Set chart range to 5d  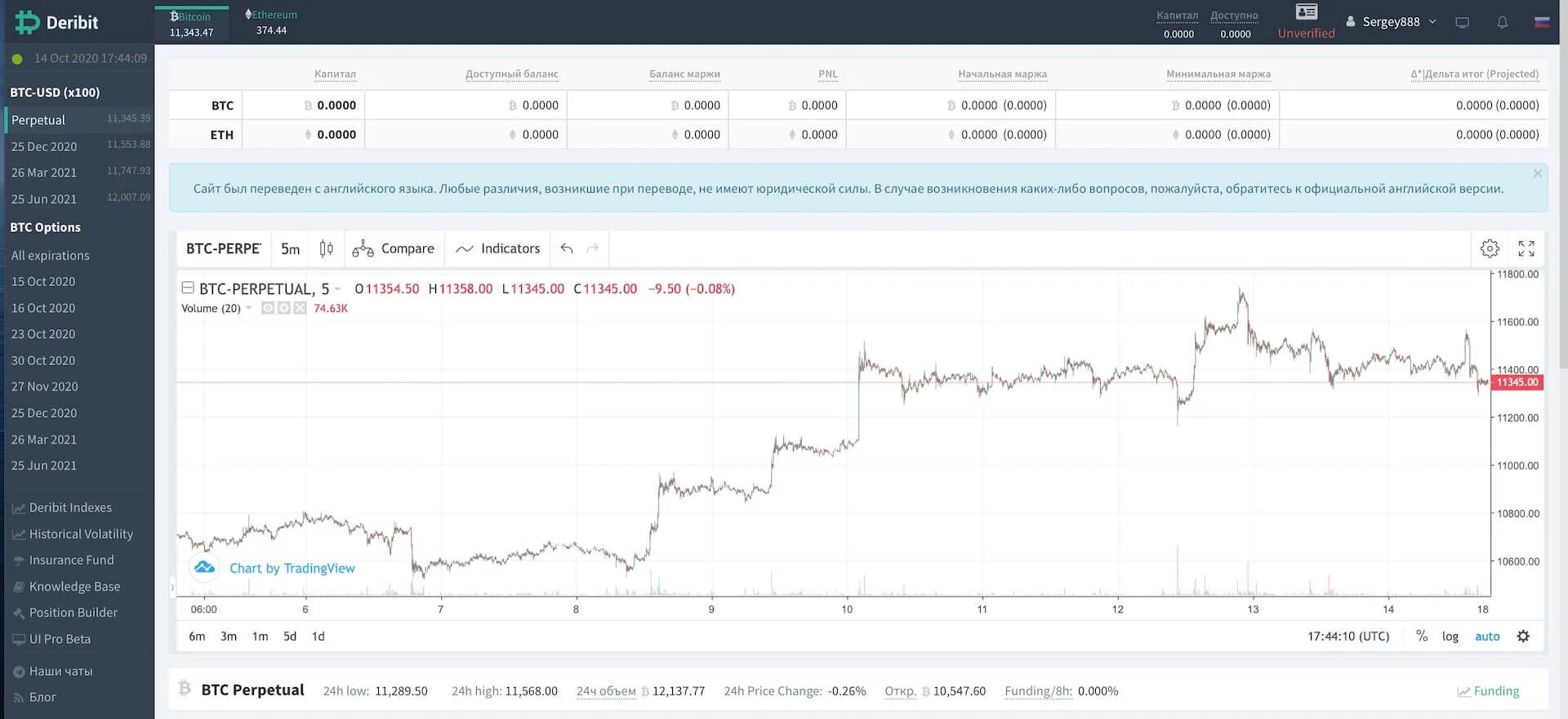click(x=290, y=636)
